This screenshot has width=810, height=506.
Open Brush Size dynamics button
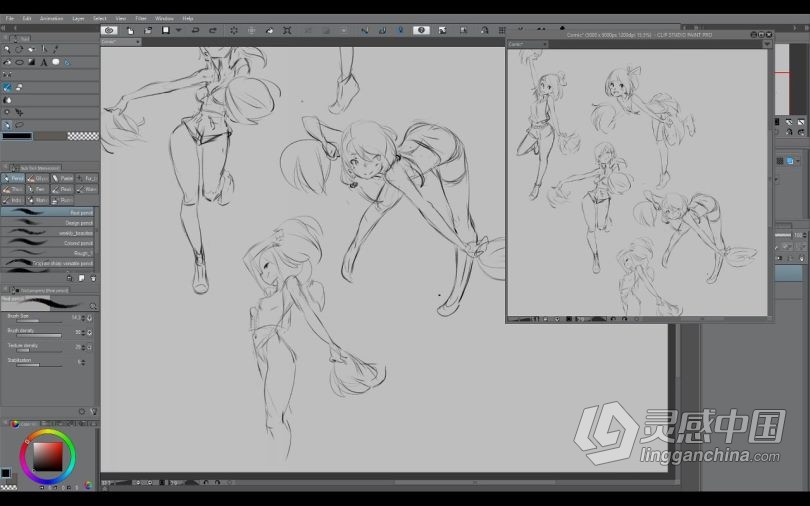point(89,318)
